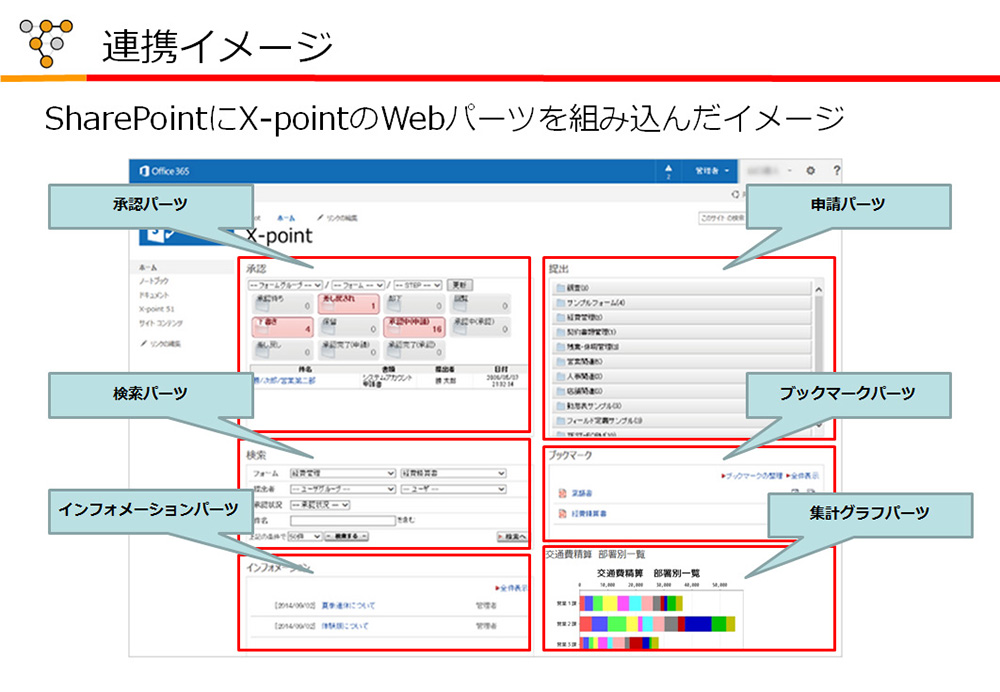Click the 差し戻され tile showing 1
The width and height of the screenshot is (1000, 692).
[348, 303]
